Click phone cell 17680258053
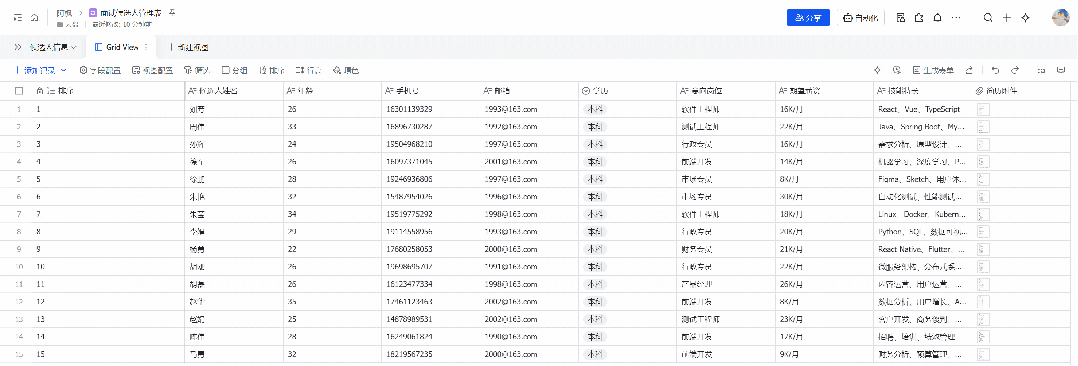Screen dimensions: 1078x366 (430, 249)
